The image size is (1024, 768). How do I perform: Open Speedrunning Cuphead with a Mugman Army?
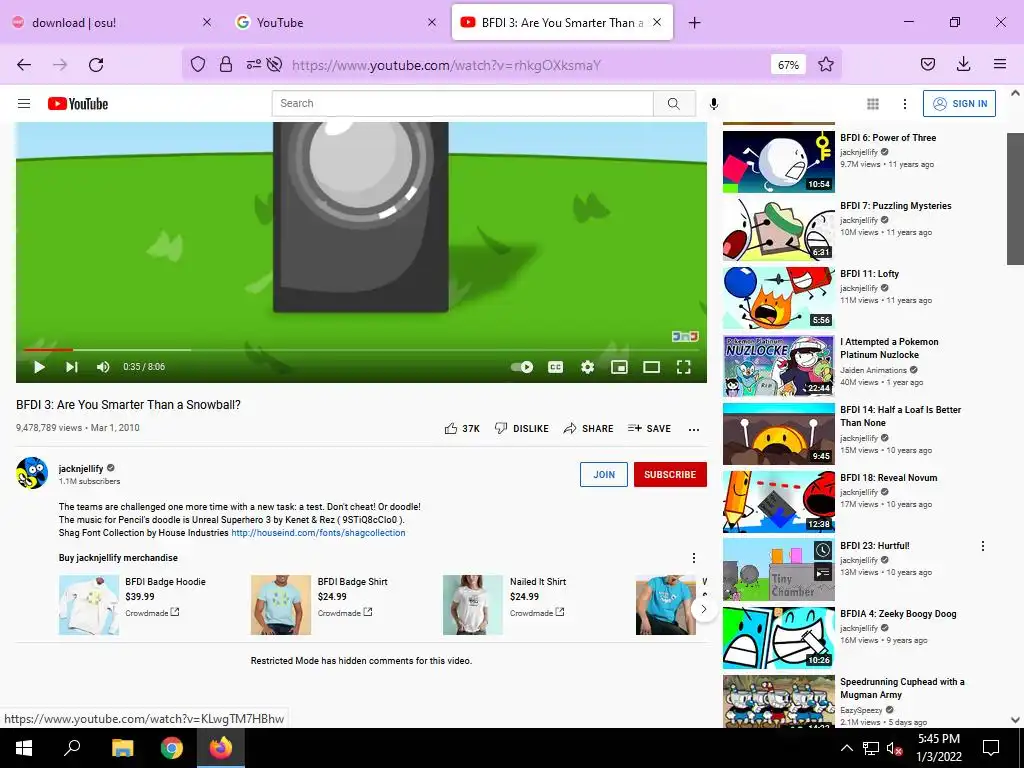point(902,688)
